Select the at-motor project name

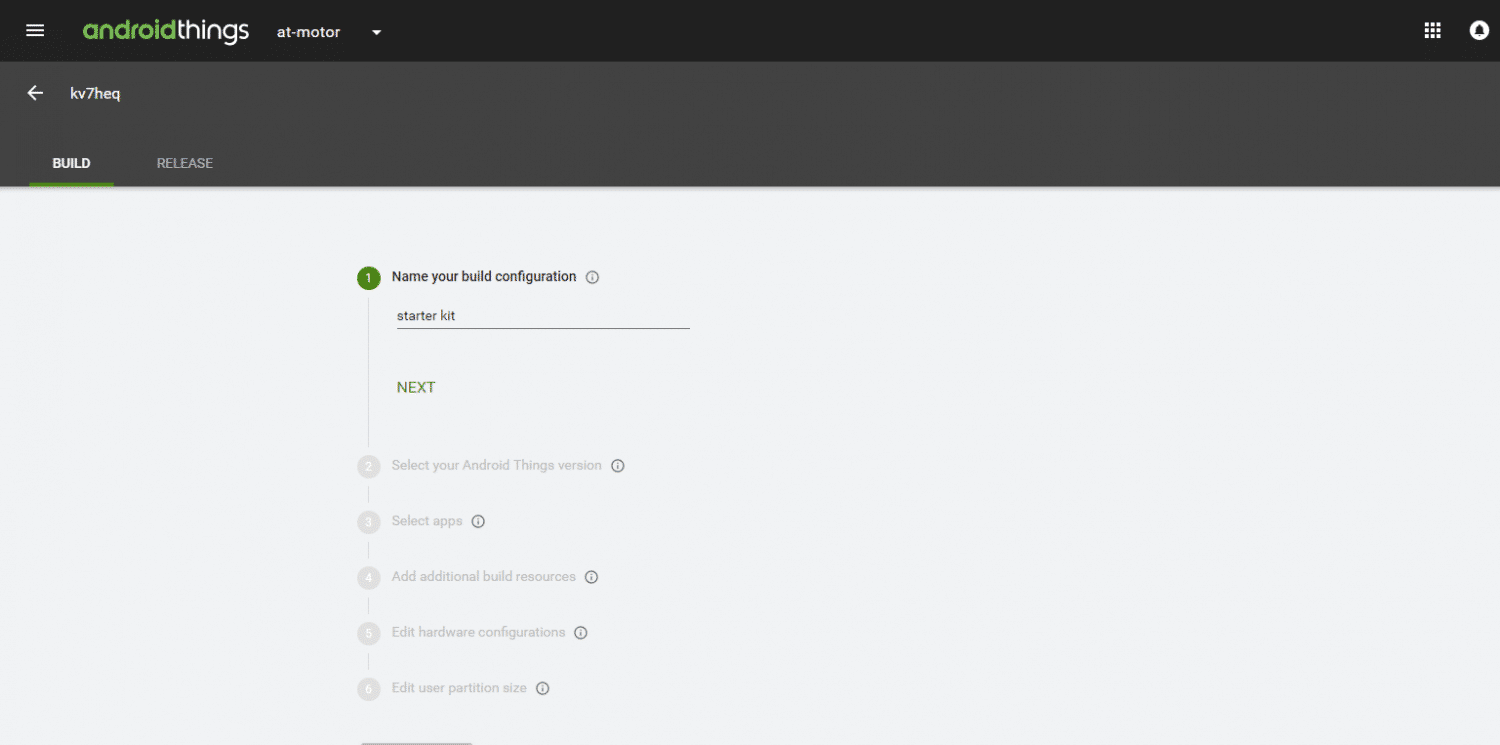pyautogui.click(x=308, y=32)
